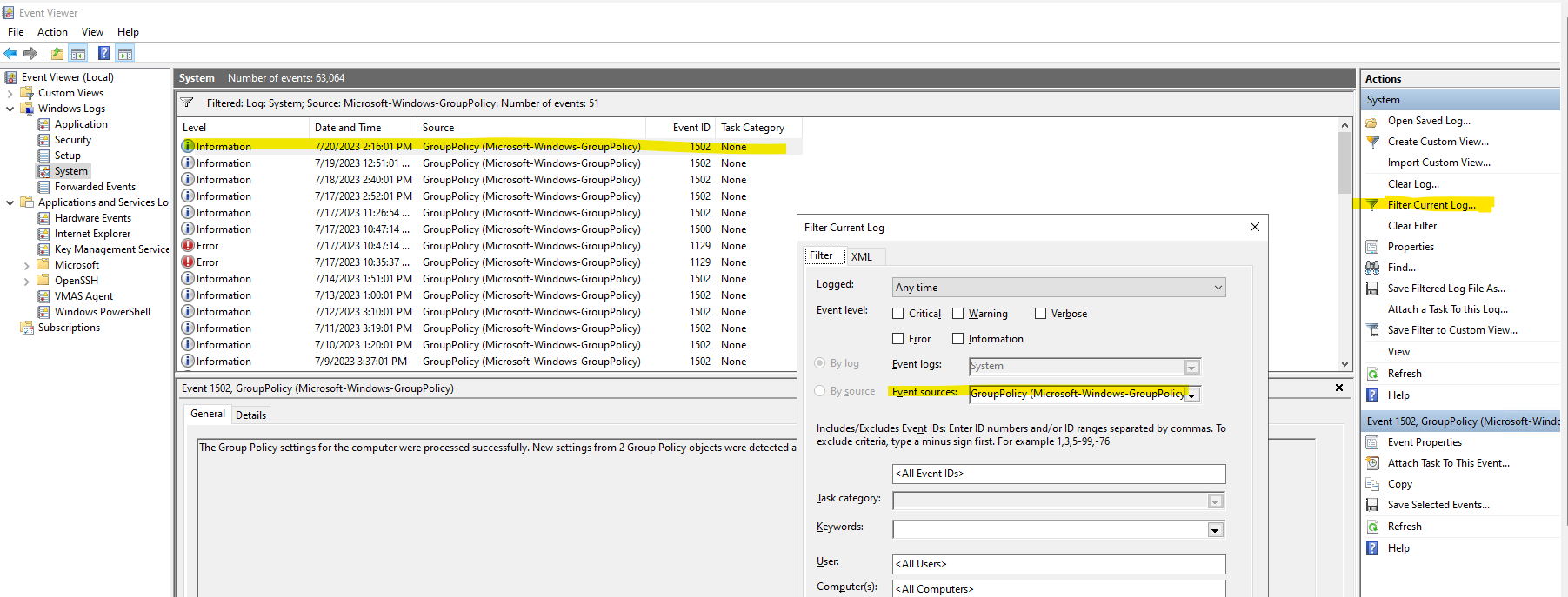This screenshot has height=597, width=1568.
Task: Tick the Critical event level checkbox
Action: [x=898, y=314]
